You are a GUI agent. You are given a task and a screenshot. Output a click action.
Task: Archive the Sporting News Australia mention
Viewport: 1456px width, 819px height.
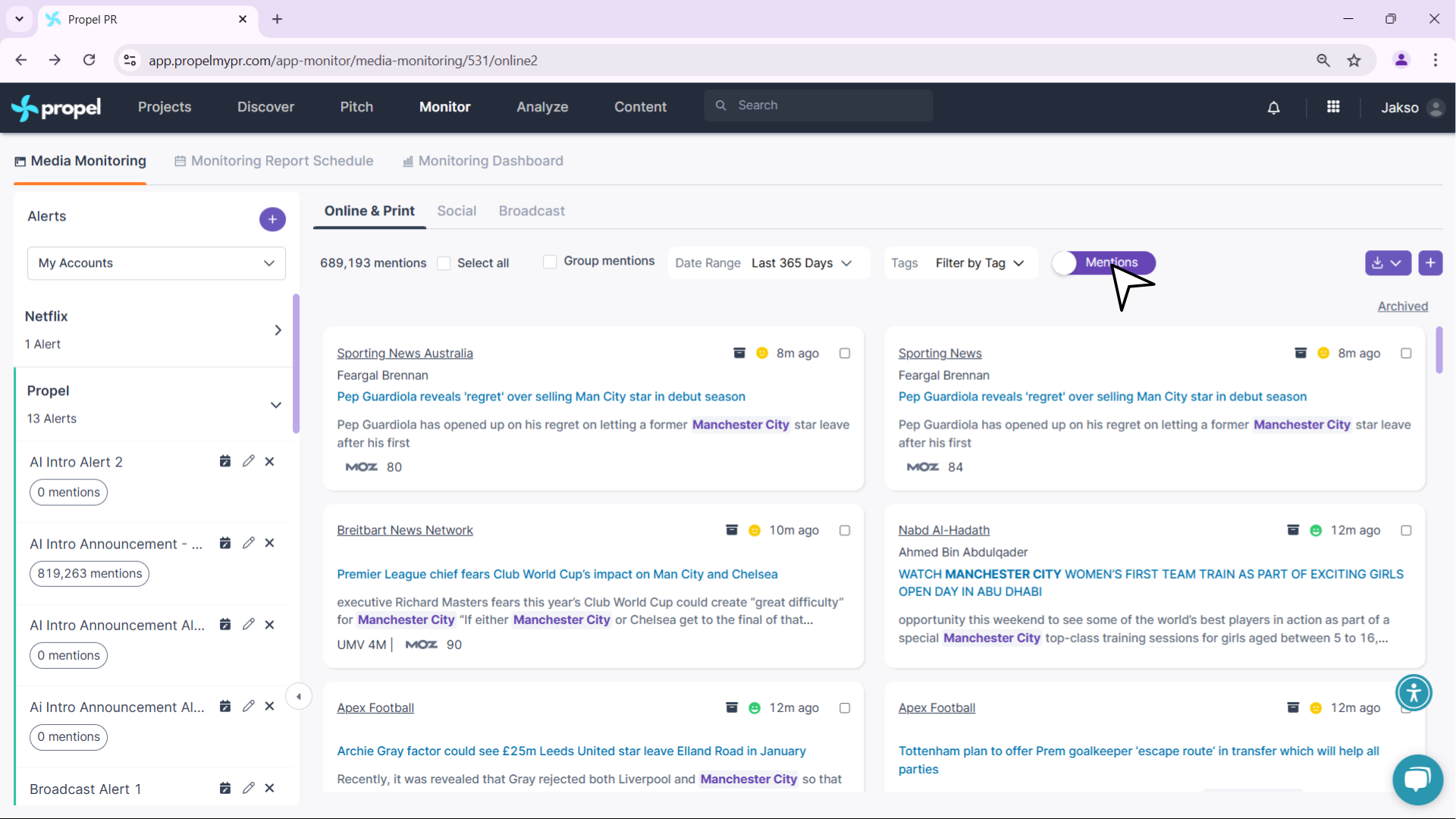pos(739,353)
